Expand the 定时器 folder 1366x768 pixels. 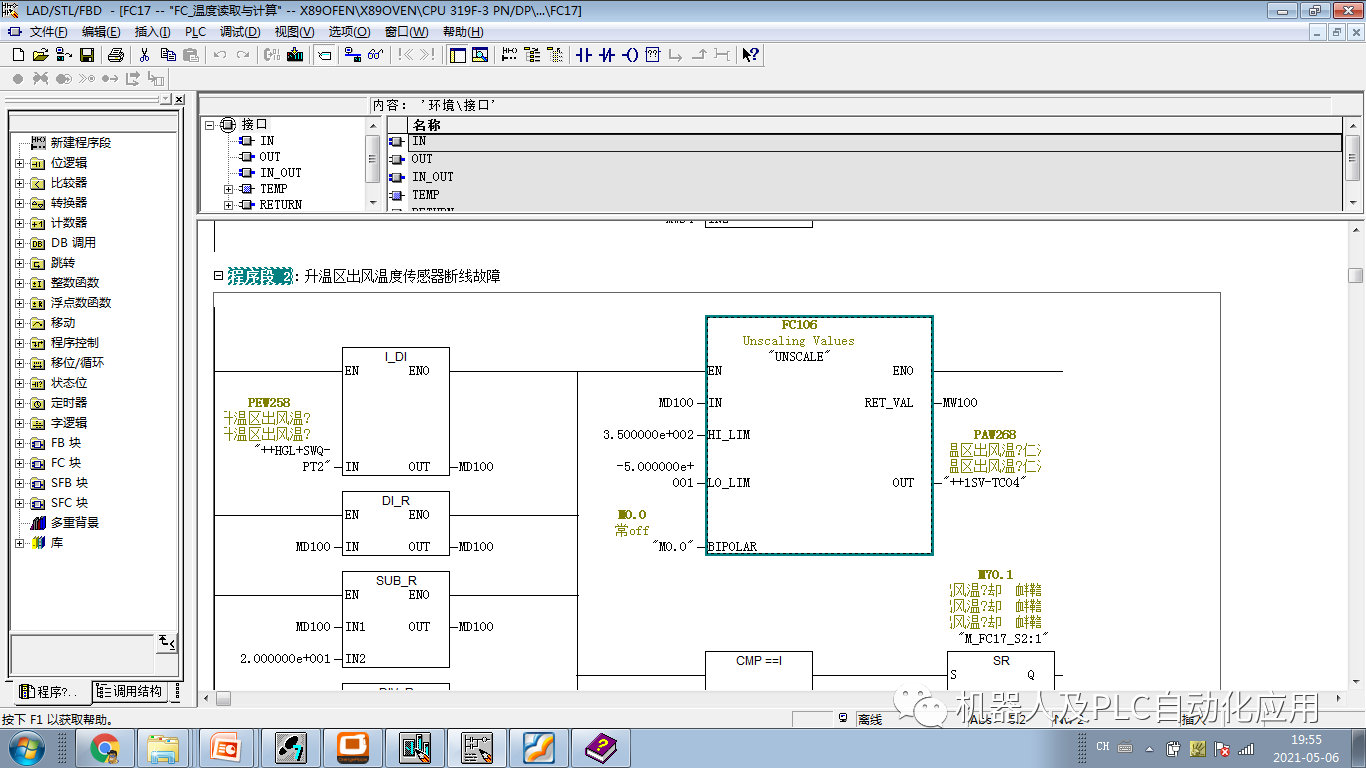tap(20, 403)
